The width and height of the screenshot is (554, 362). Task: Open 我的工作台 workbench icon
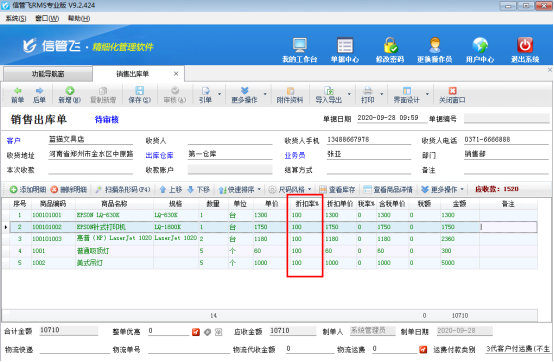tap(300, 45)
